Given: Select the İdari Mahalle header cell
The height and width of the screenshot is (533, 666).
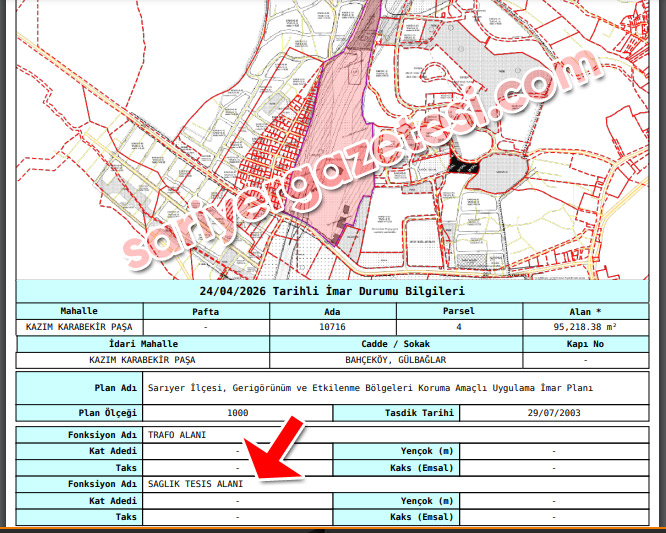Looking at the screenshot, I should tap(142, 343).
